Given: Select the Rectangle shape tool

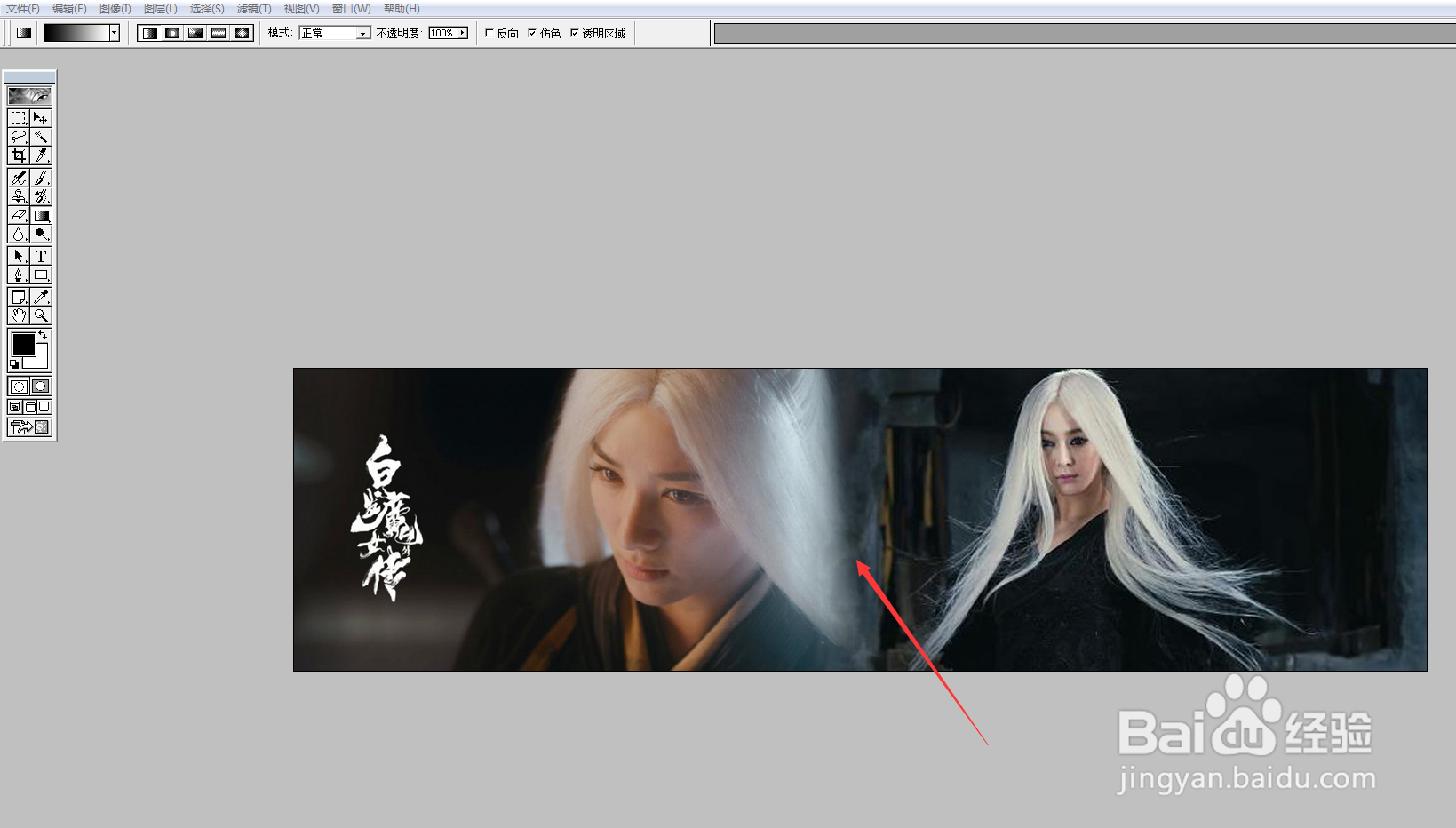Looking at the screenshot, I should coord(41,275).
